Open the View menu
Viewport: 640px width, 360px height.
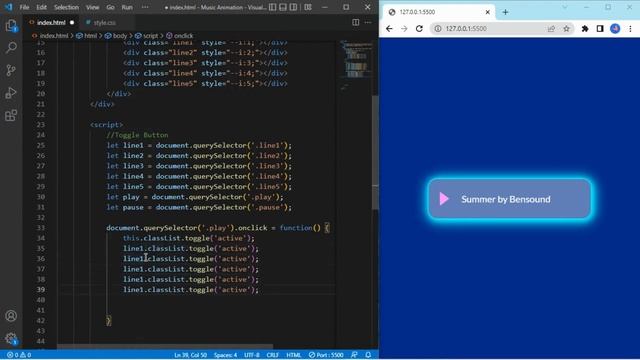coord(93,7)
